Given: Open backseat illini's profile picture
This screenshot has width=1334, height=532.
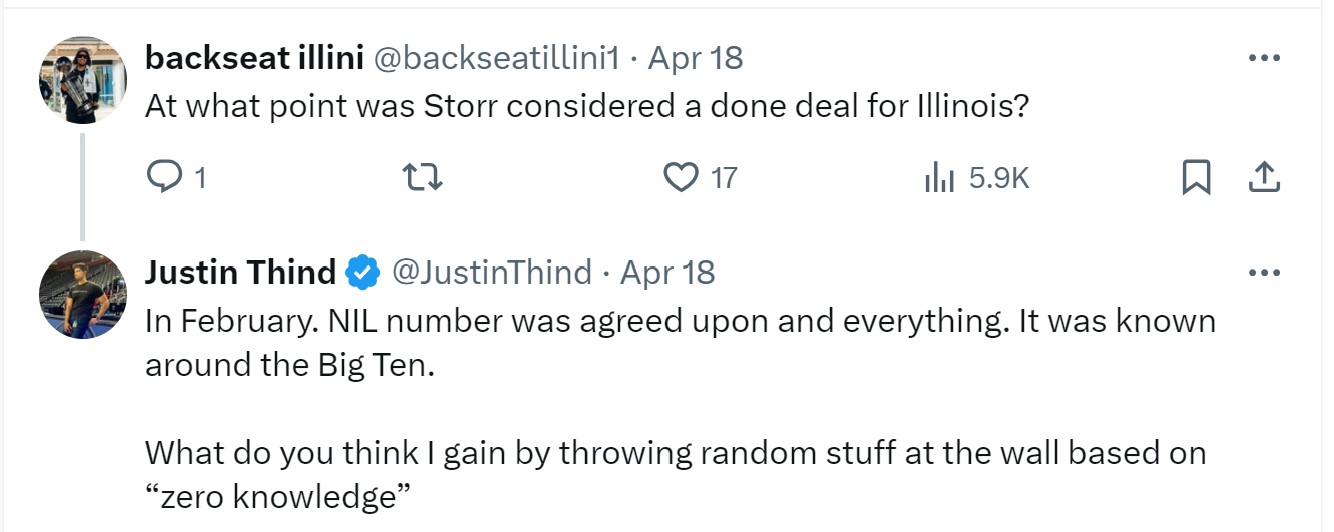Looking at the screenshot, I should (x=83, y=80).
